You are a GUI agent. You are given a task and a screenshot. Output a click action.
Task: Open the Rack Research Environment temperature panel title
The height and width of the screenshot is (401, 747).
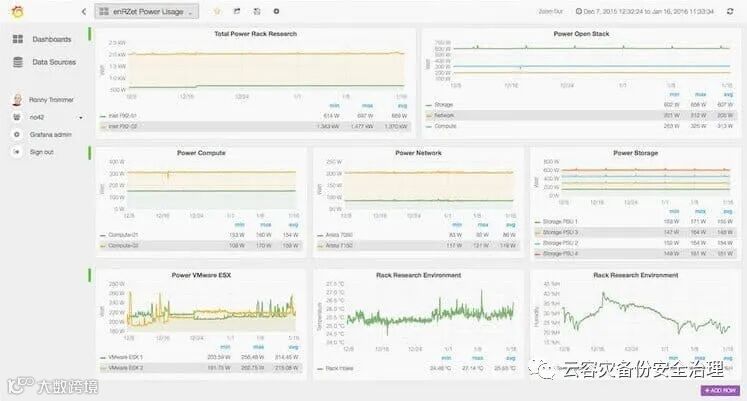[x=418, y=275]
